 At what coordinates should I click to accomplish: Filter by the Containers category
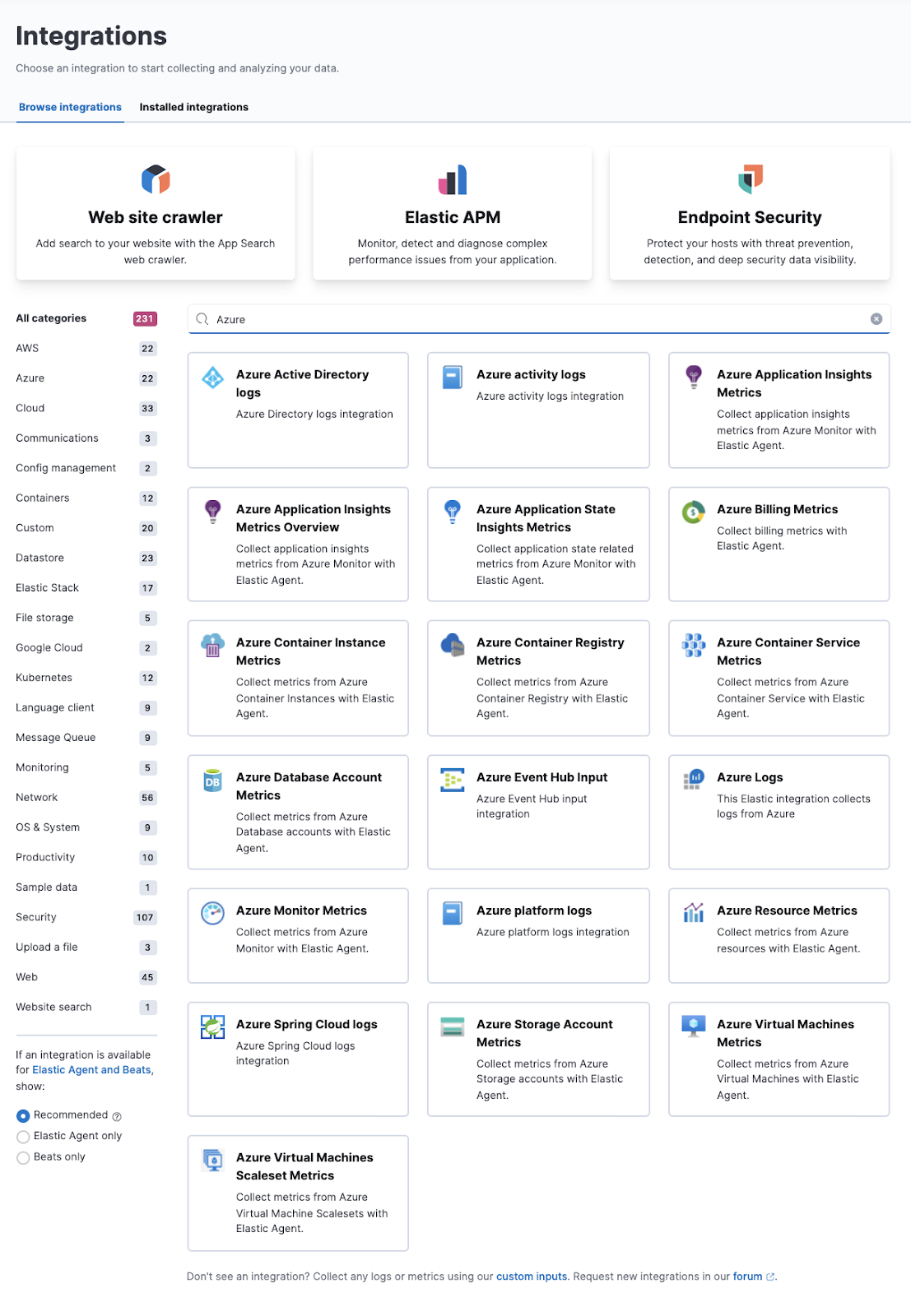[x=86, y=498]
